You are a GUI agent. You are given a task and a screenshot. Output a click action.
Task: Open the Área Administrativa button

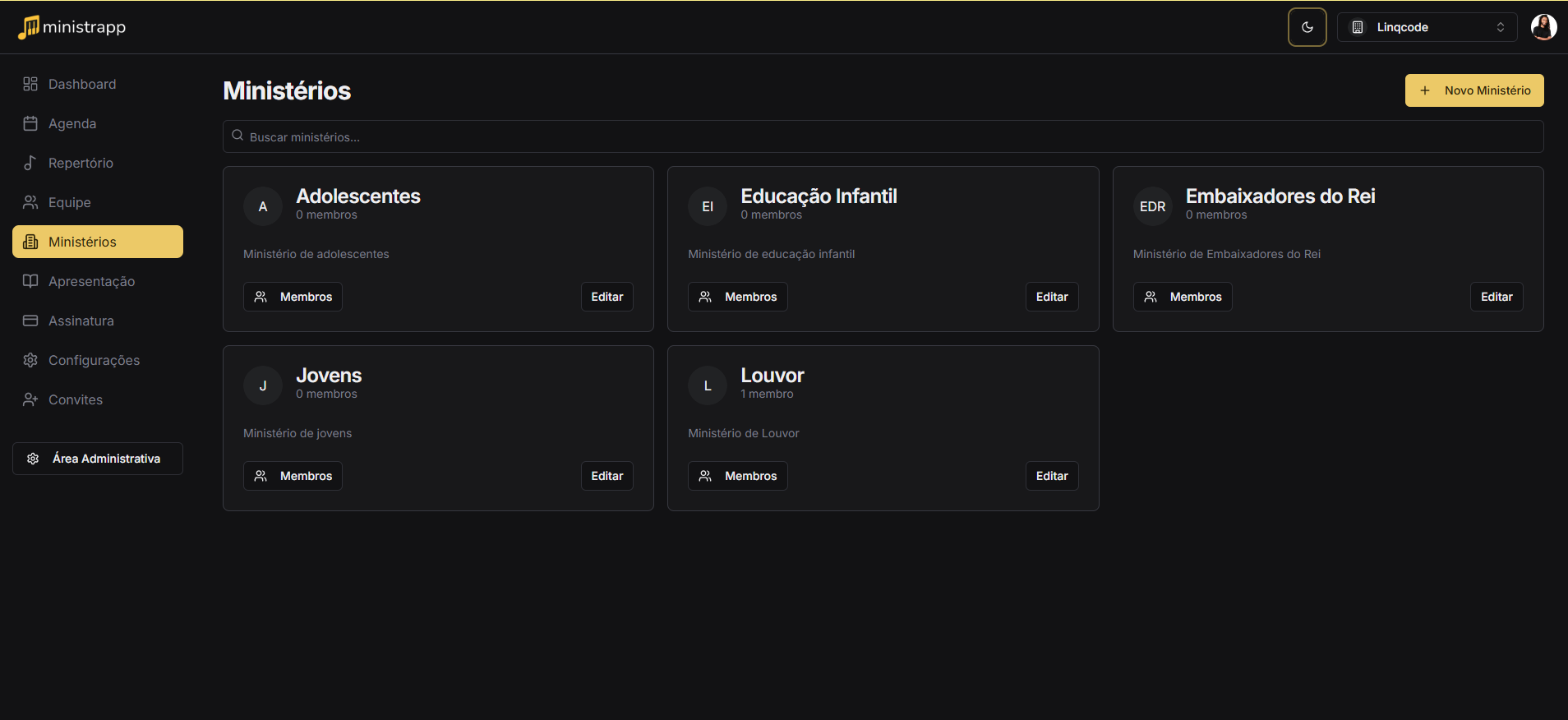coord(98,459)
